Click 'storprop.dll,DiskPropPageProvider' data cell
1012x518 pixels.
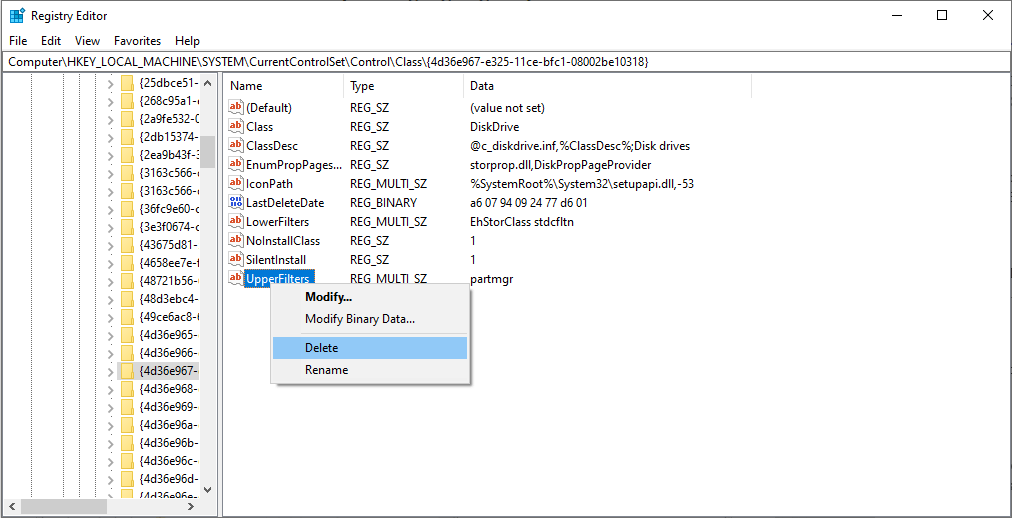561,164
